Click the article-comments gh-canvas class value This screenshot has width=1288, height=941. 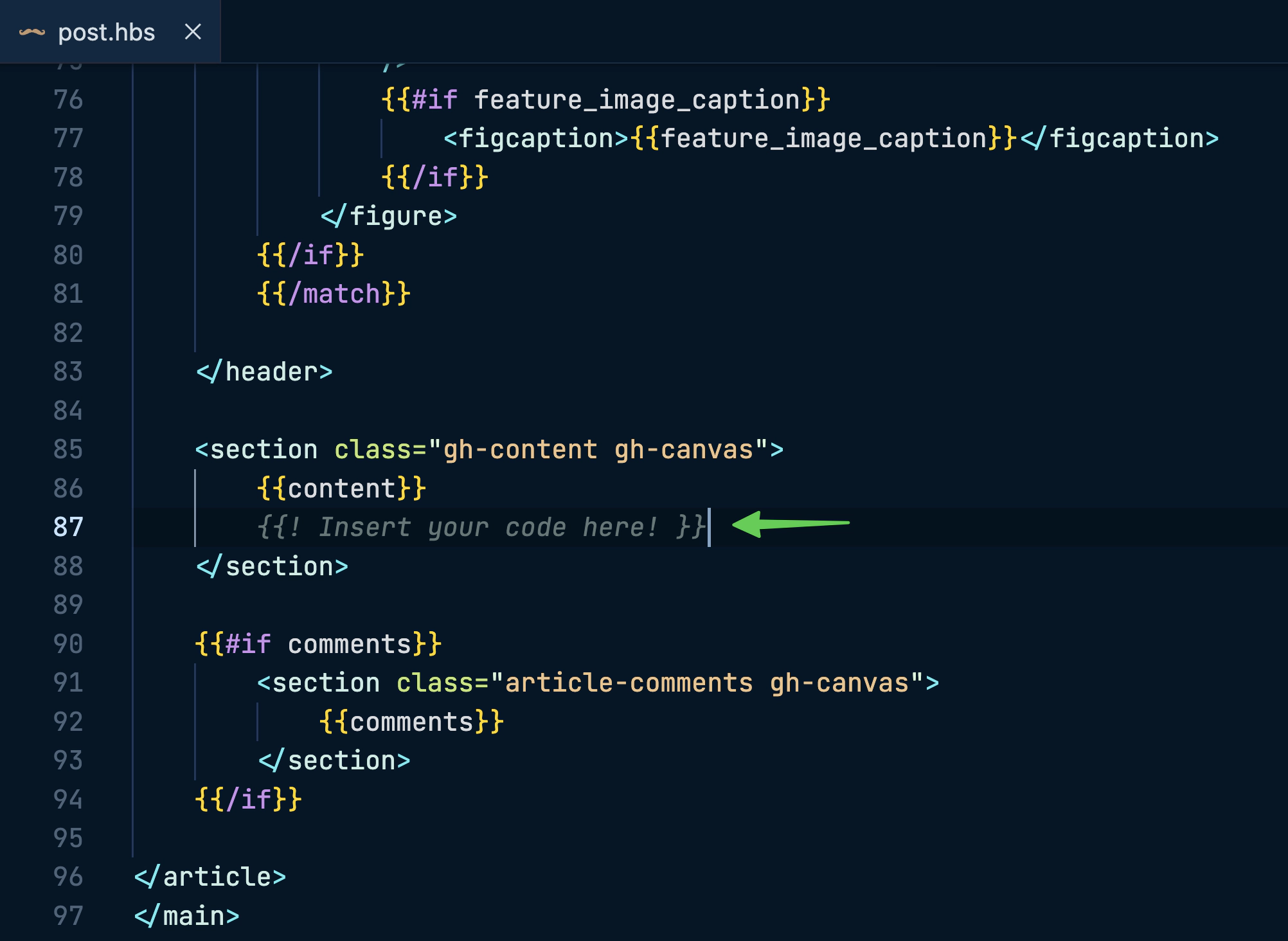pyautogui.click(x=706, y=683)
